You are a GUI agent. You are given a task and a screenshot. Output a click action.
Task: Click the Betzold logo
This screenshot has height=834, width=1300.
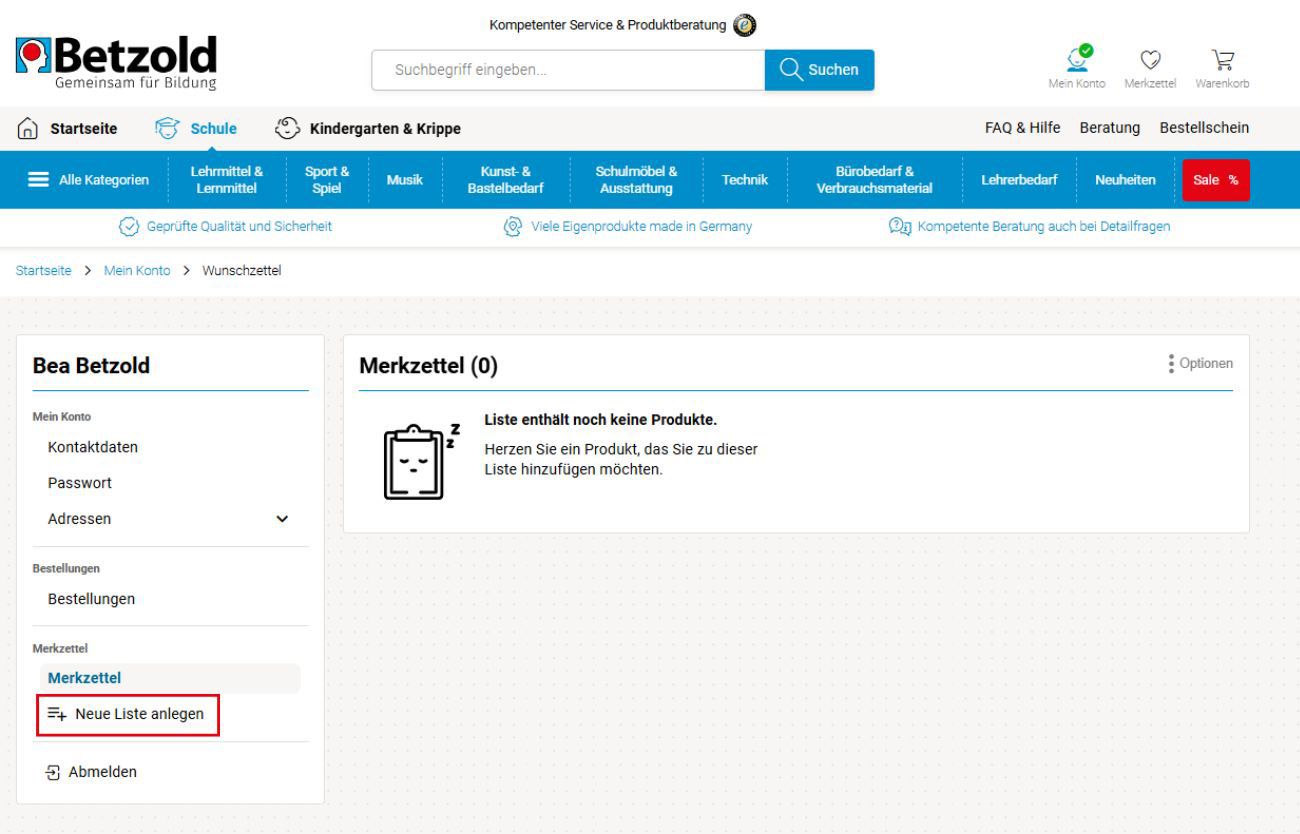click(x=117, y=63)
